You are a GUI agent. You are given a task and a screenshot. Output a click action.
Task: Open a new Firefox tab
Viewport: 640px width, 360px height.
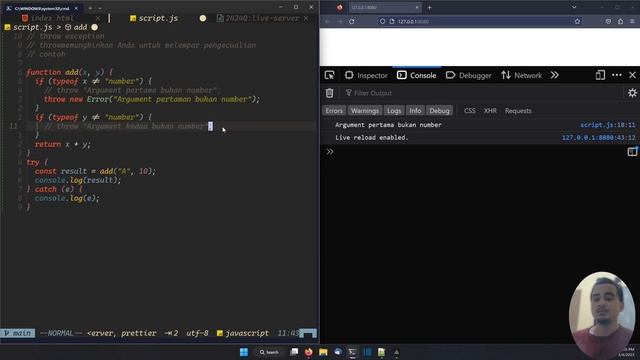[429, 7]
